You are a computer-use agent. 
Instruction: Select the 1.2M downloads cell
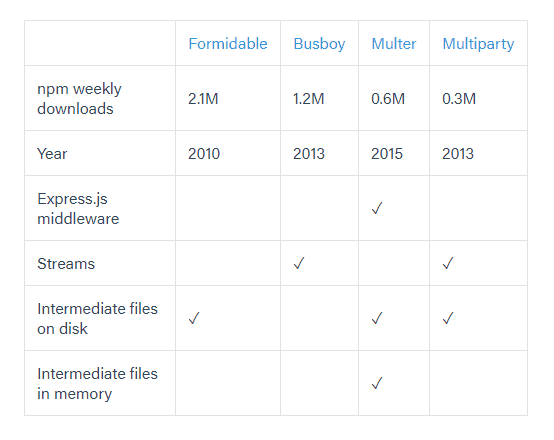319,98
